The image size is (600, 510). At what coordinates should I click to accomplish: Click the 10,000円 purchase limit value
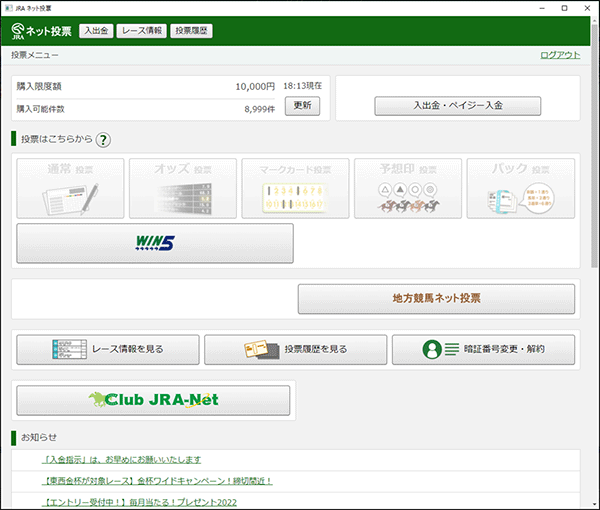click(x=255, y=87)
